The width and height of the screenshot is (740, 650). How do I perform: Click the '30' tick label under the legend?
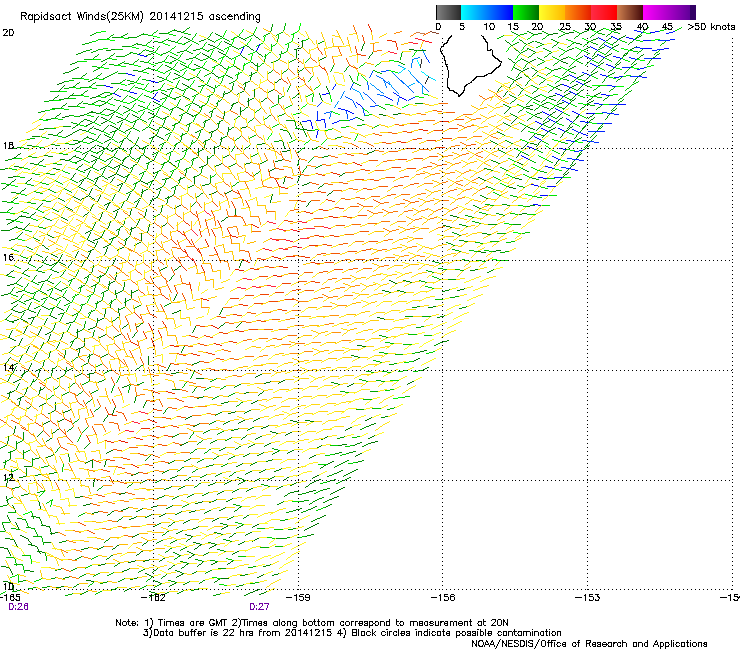tap(590, 27)
